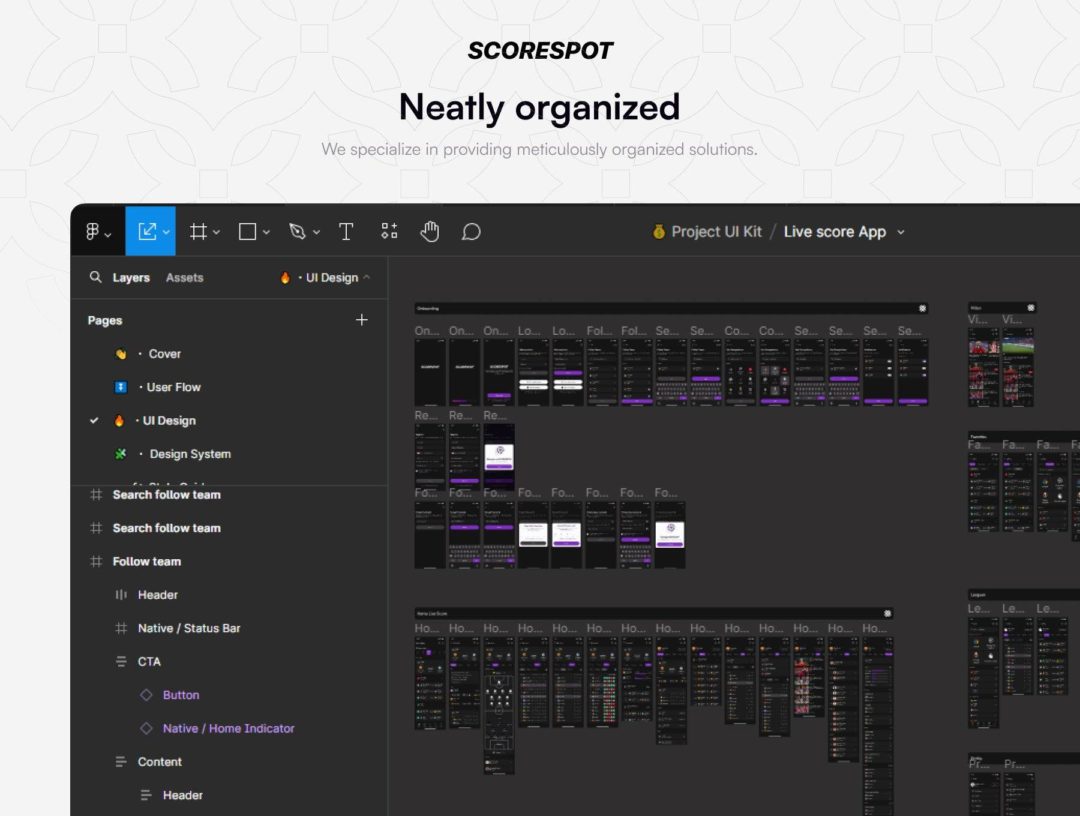Collapse the UI Design page selector
Screen dimensions: 1080x816
pos(366,277)
